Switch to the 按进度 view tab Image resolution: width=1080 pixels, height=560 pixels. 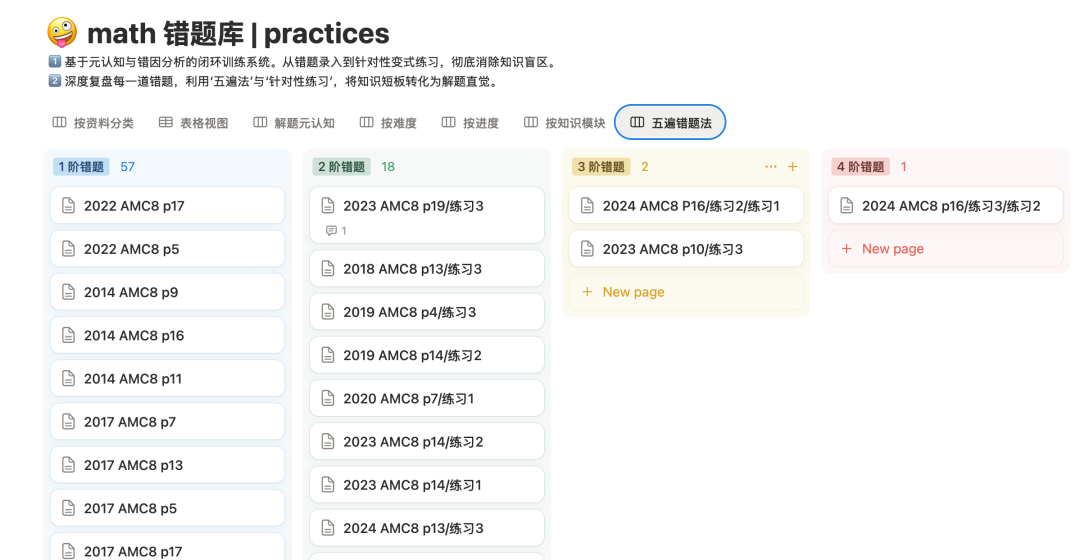(470, 123)
